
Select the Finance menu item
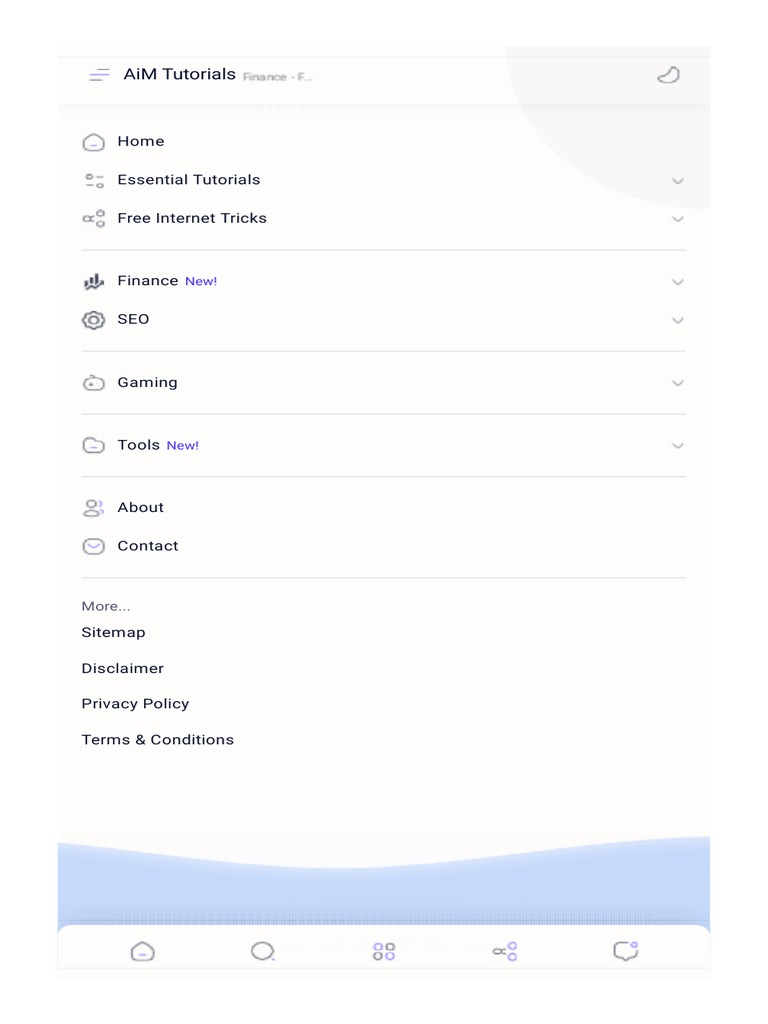click(148, 281)
